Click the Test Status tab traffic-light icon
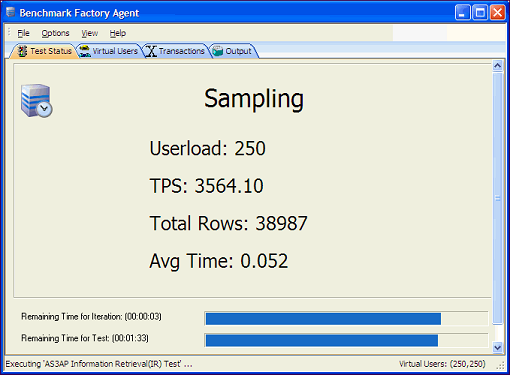510x375 pixels. tap(22, 51)
